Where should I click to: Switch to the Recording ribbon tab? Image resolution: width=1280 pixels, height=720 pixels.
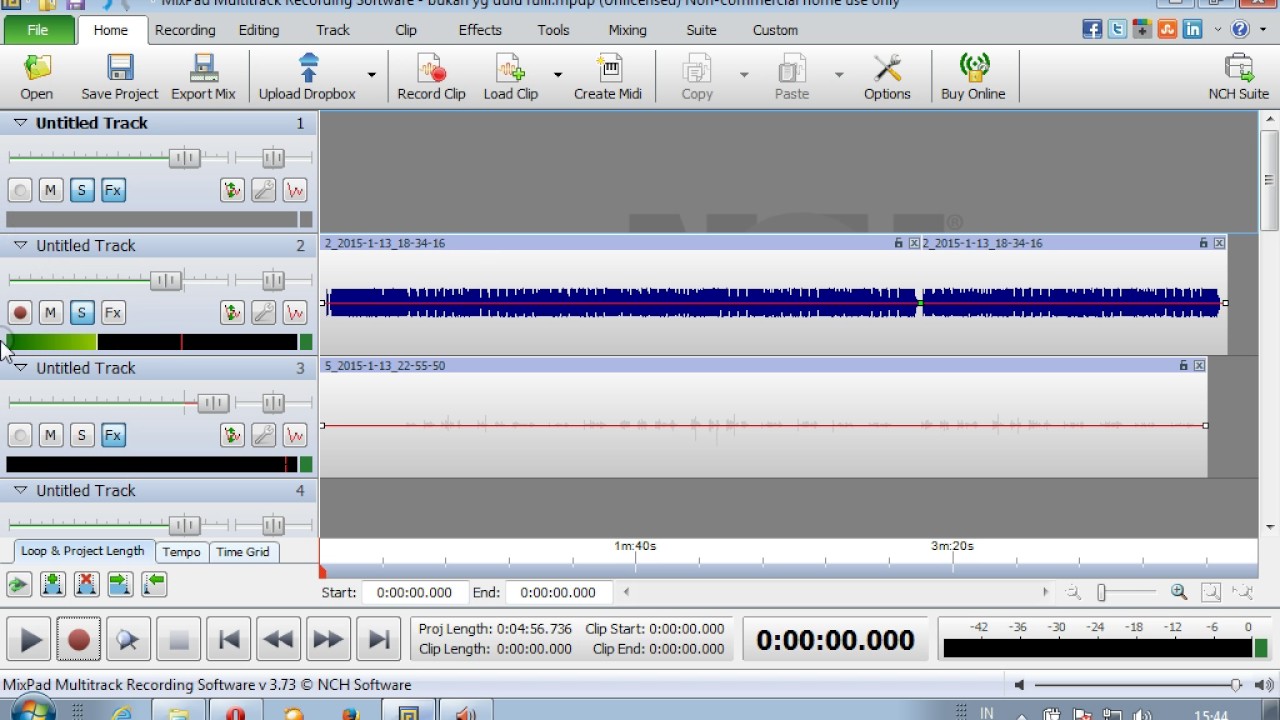(x=185, y=30)
